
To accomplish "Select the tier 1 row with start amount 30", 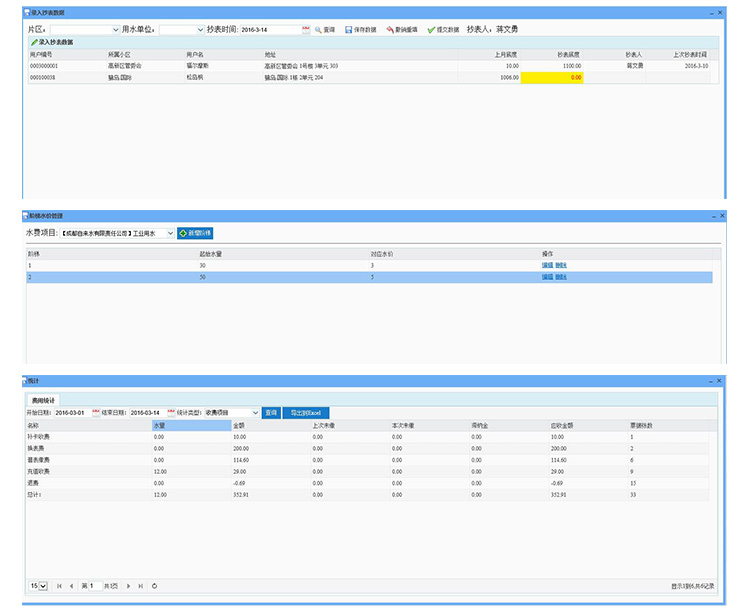I will (x=369, y=266).
